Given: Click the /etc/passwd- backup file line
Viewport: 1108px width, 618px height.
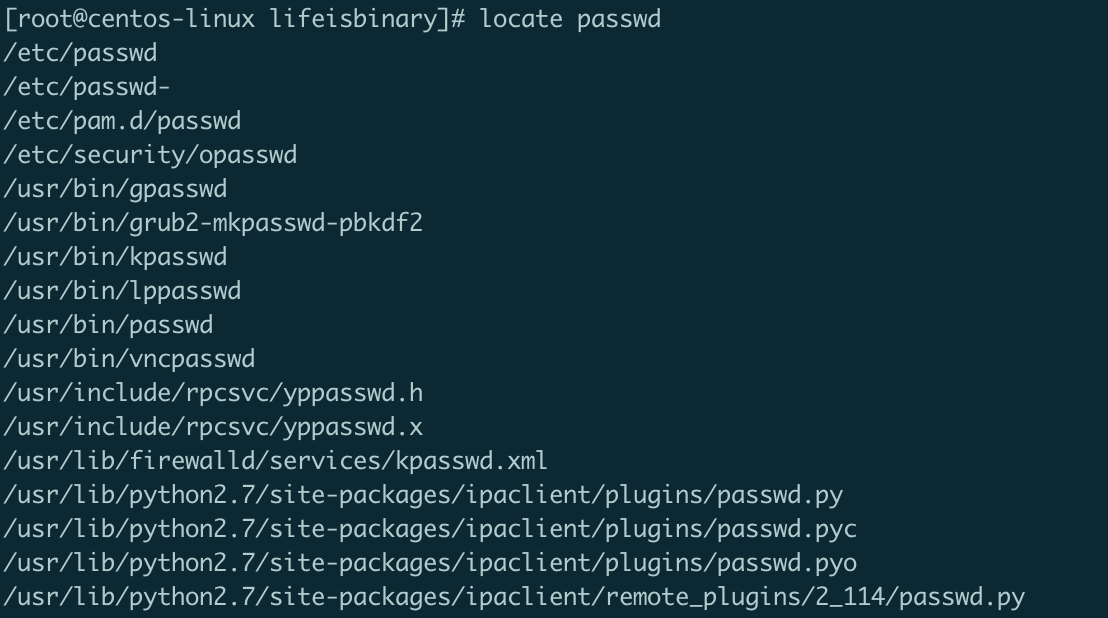Looking at the screenshot, I should [87, 88].
